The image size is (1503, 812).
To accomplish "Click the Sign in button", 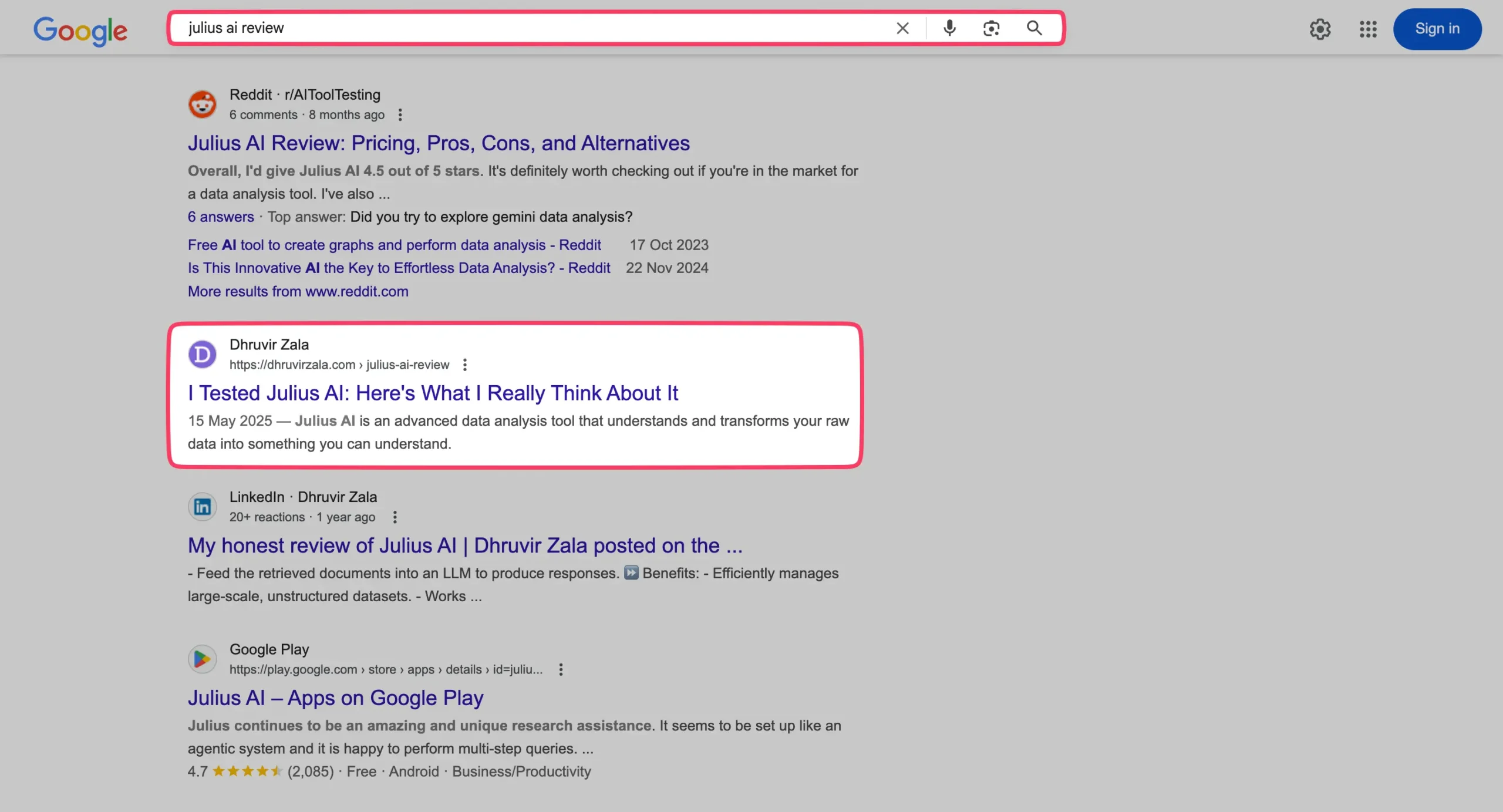I will (1437, 29).
